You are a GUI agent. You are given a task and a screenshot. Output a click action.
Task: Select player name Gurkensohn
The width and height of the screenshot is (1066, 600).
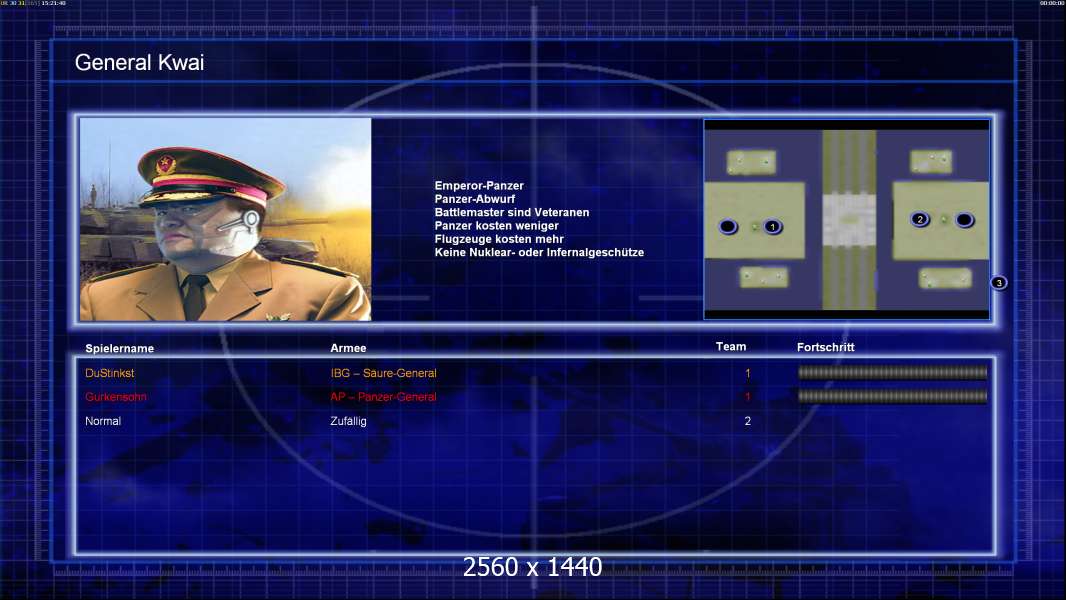(116, 397)
